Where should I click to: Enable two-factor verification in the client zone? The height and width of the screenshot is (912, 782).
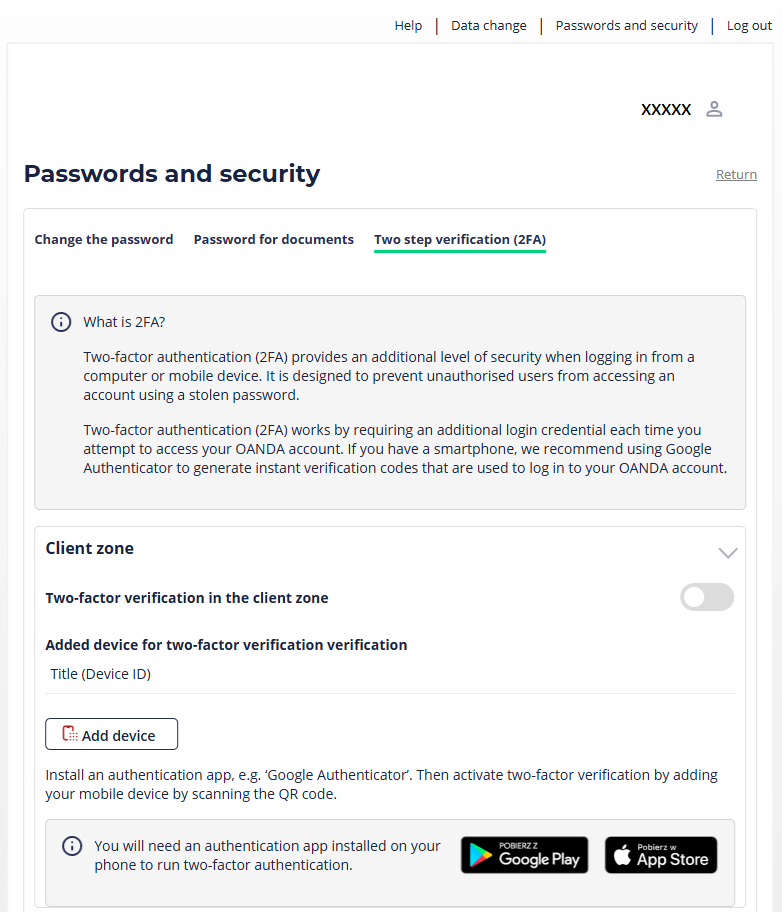tap(707, 597)
